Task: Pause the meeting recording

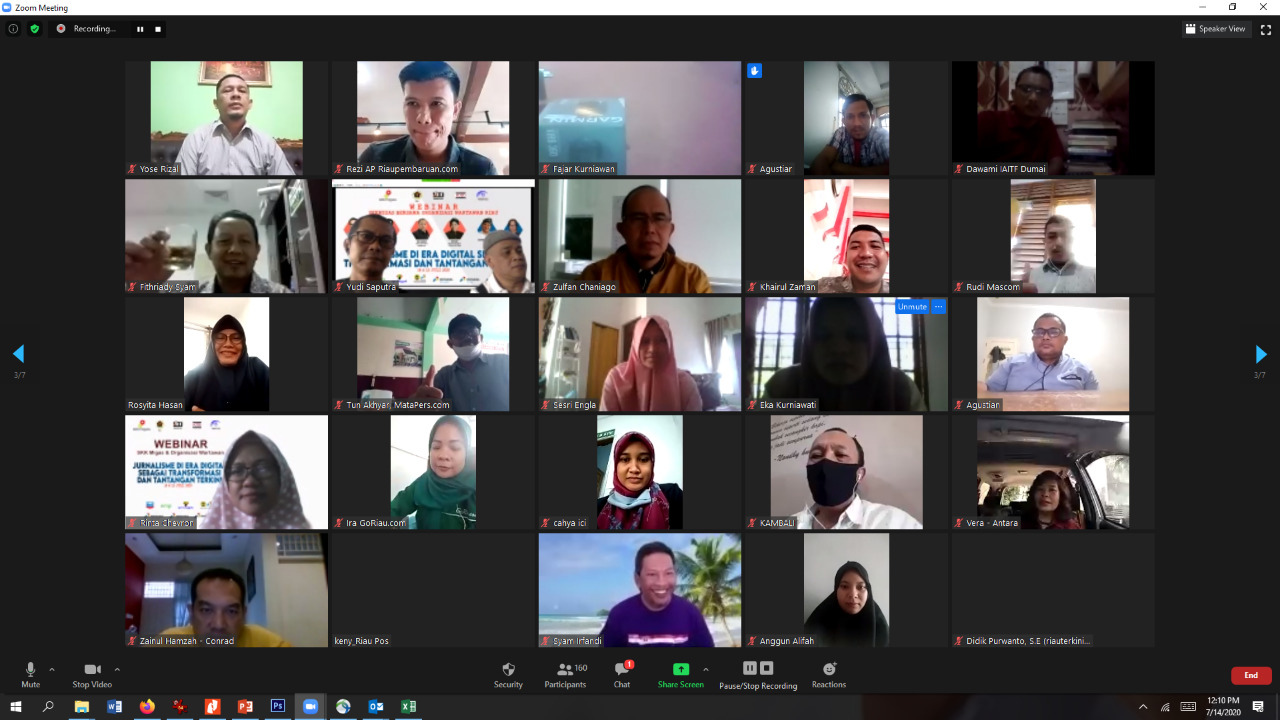Action: tap(750, 667)
